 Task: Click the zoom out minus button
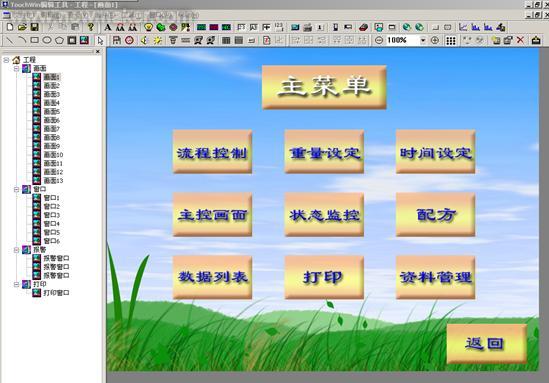pos(378,41)
